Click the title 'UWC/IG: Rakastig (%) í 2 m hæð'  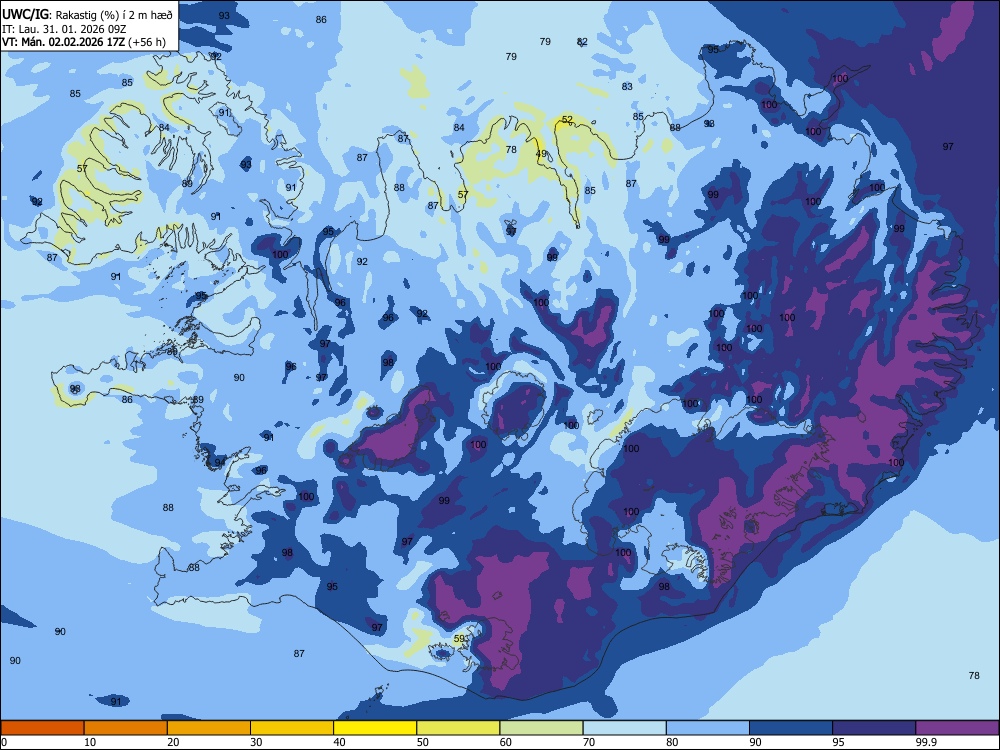coord(87,15)
